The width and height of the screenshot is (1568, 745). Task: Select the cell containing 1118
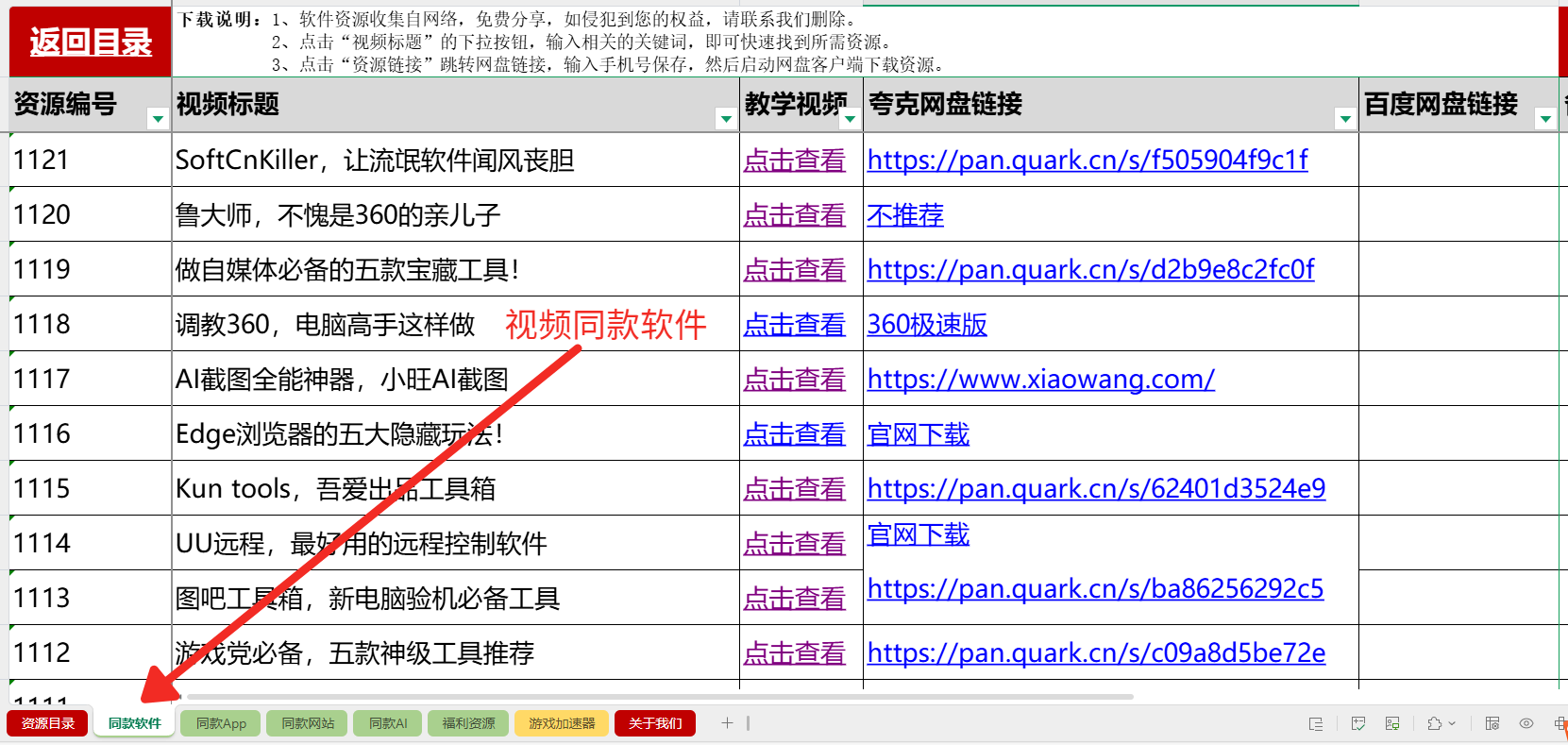[x=91, y=324]
